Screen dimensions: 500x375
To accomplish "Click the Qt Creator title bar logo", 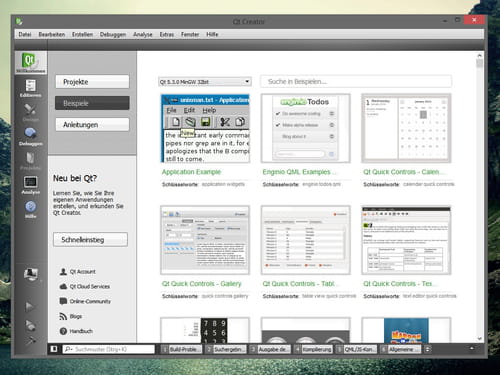I will tap(19, 22).
